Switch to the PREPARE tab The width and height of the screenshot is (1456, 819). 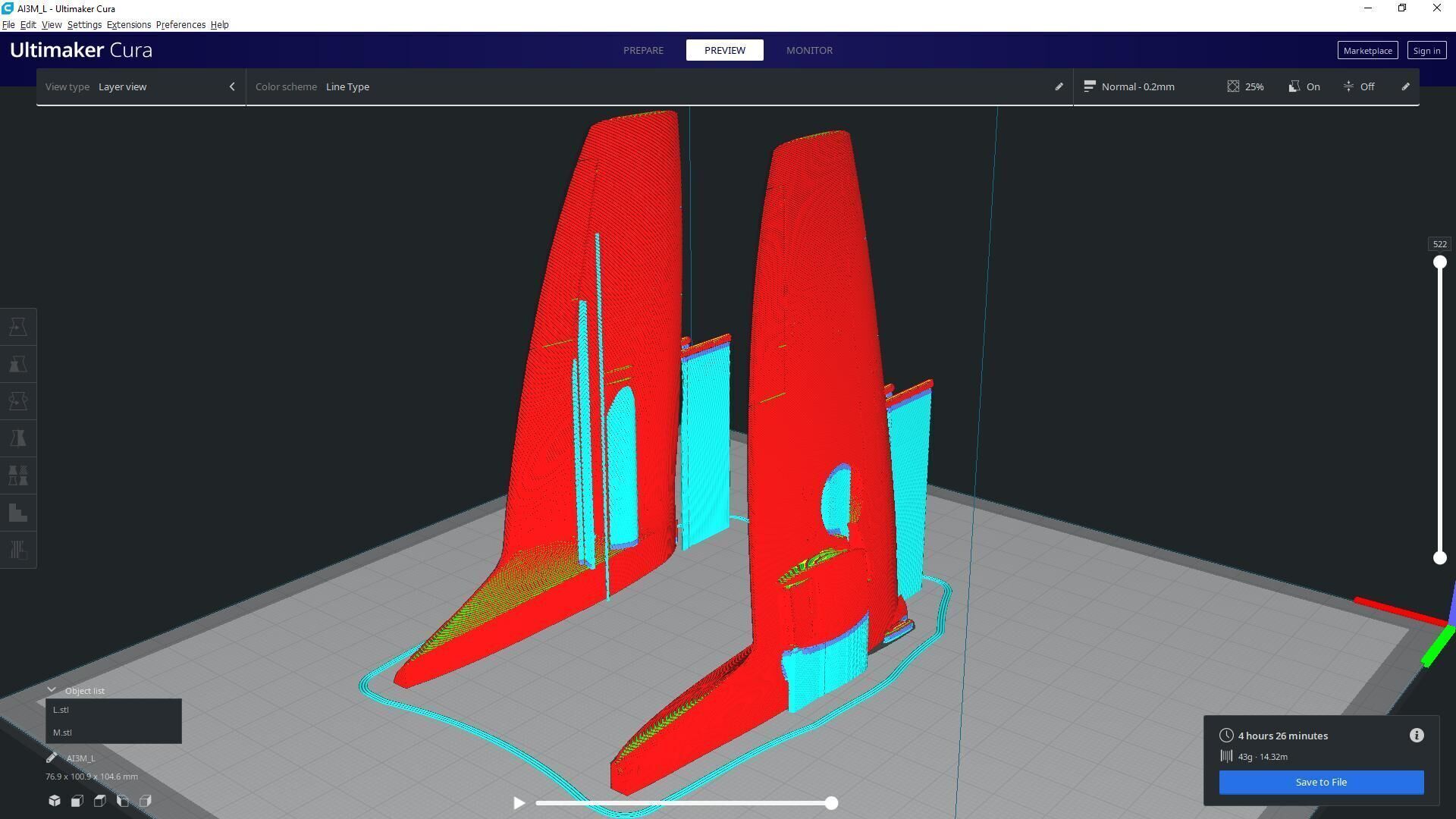coord(643,50)
